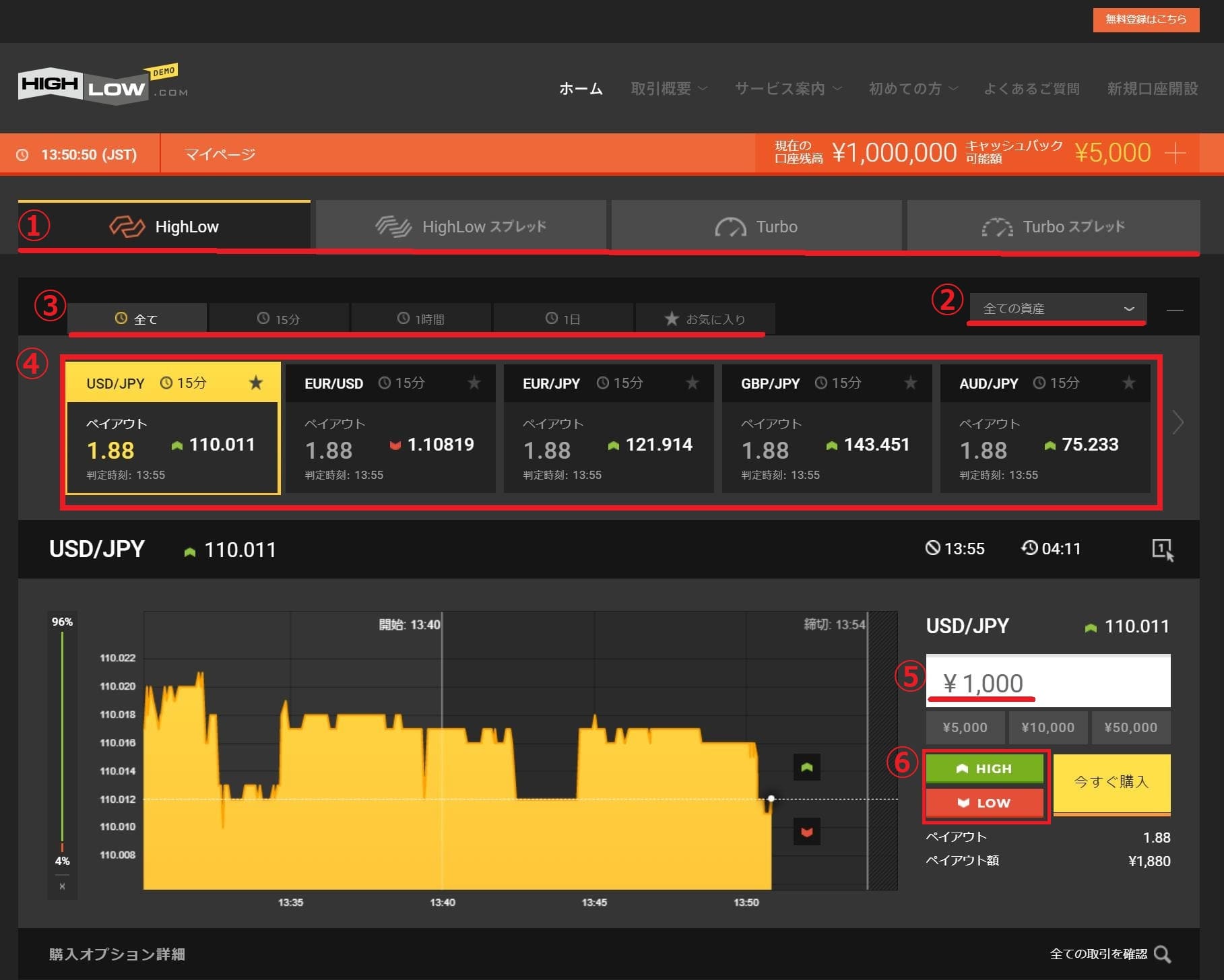1224x980 pixels.
Task: Close the trader sentiment bar with X
Action: pyautogui.click(x=62, y=886)
